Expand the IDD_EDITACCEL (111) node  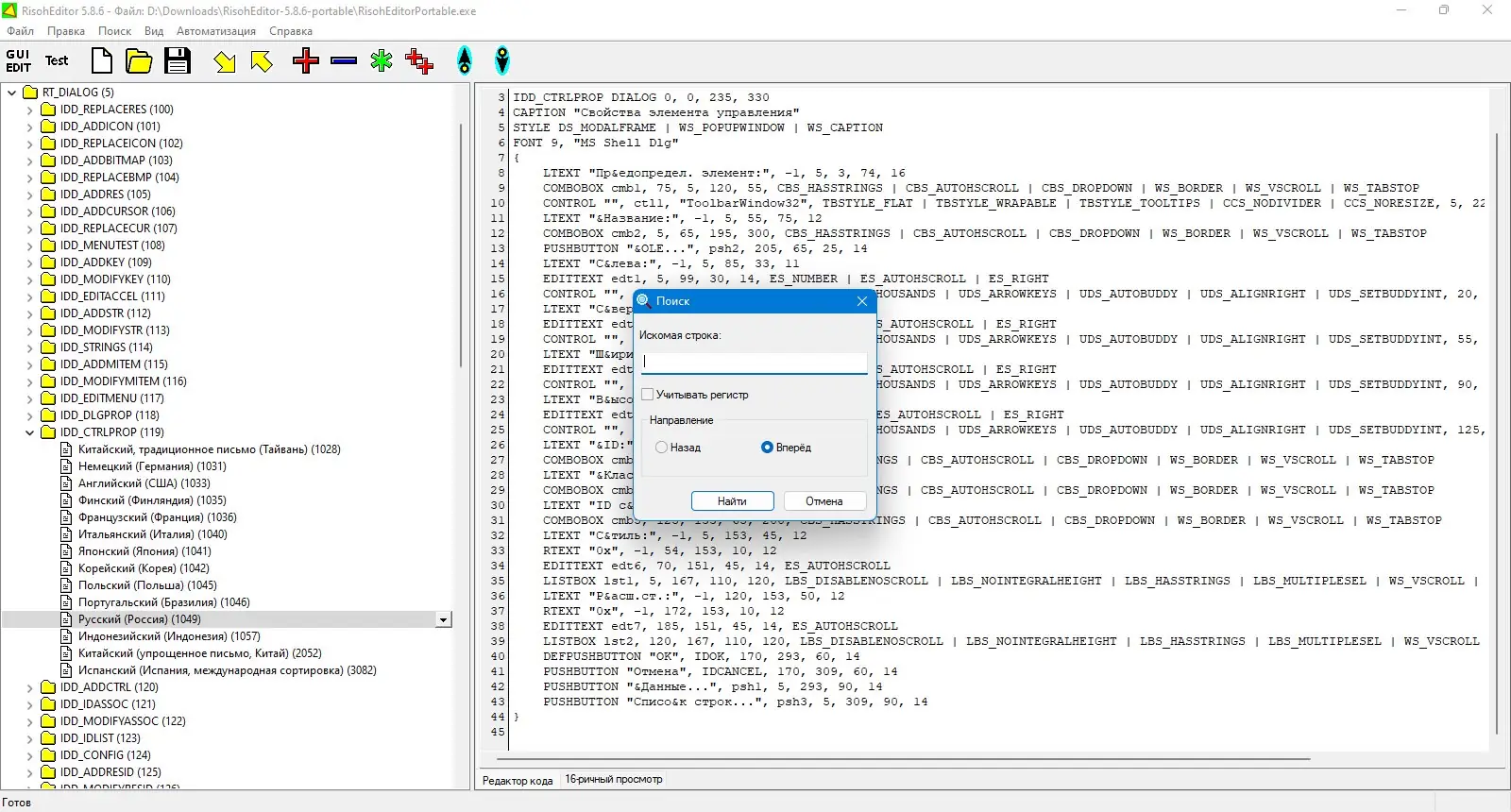tap(29, 296)
